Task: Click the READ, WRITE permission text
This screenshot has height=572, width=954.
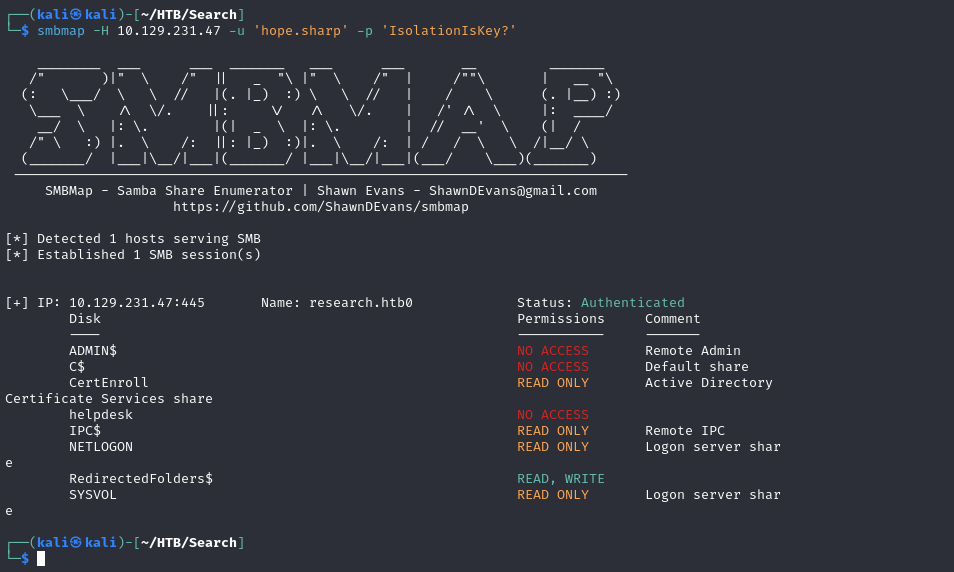Action: point(561,478)
